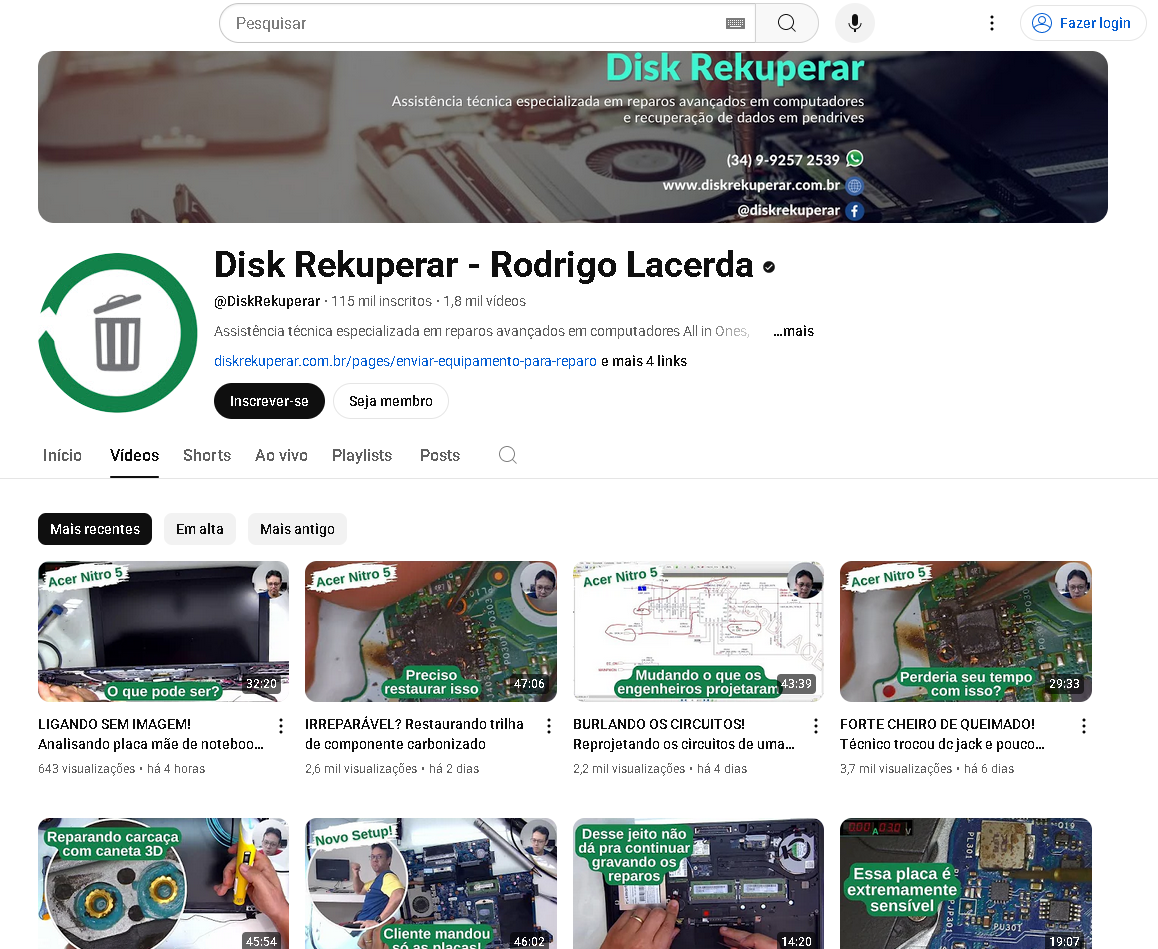Go to the Início tab
Screen dimensions: 1158x949
coord(62,456)
